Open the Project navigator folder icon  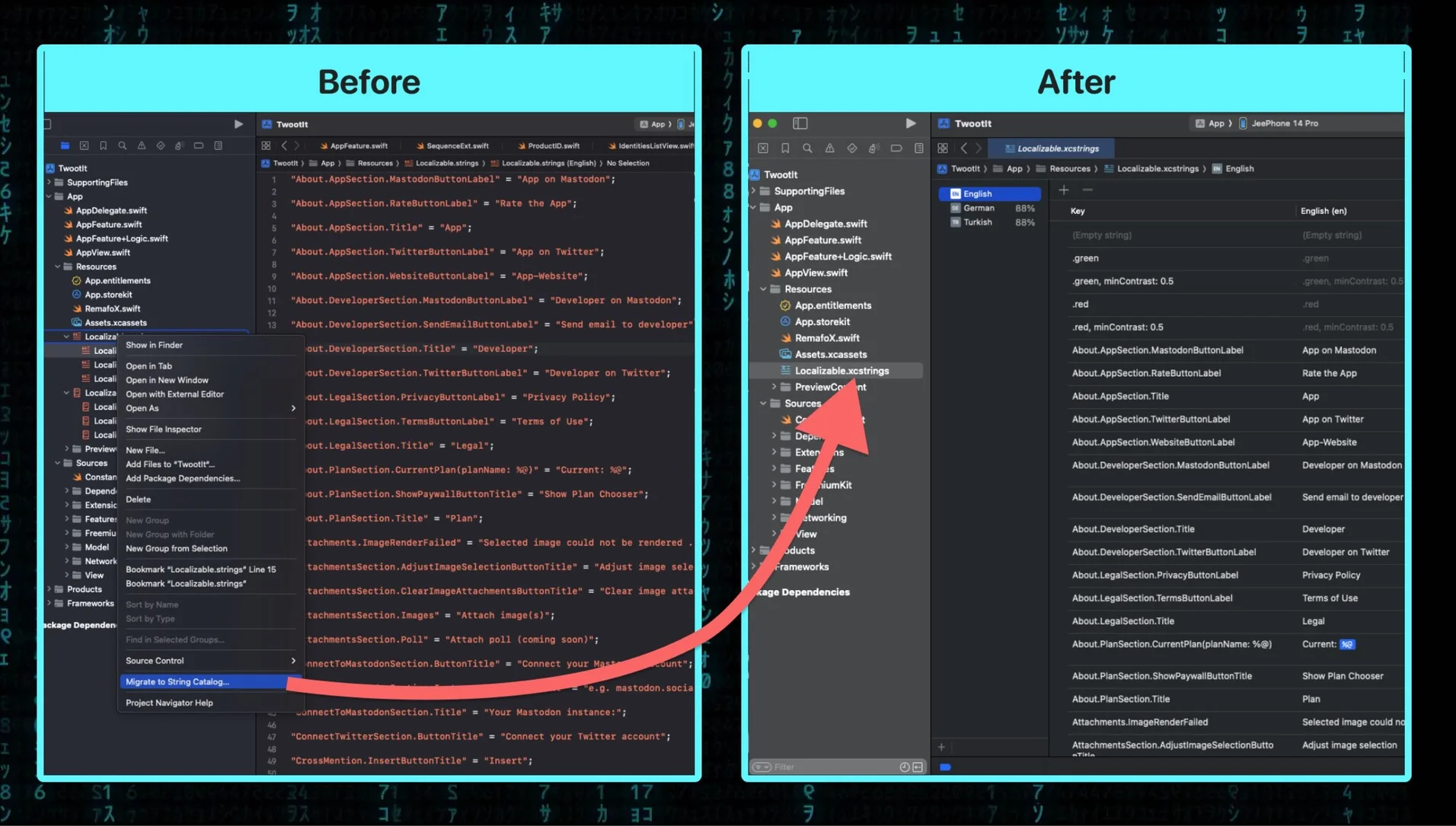[65, 145]
